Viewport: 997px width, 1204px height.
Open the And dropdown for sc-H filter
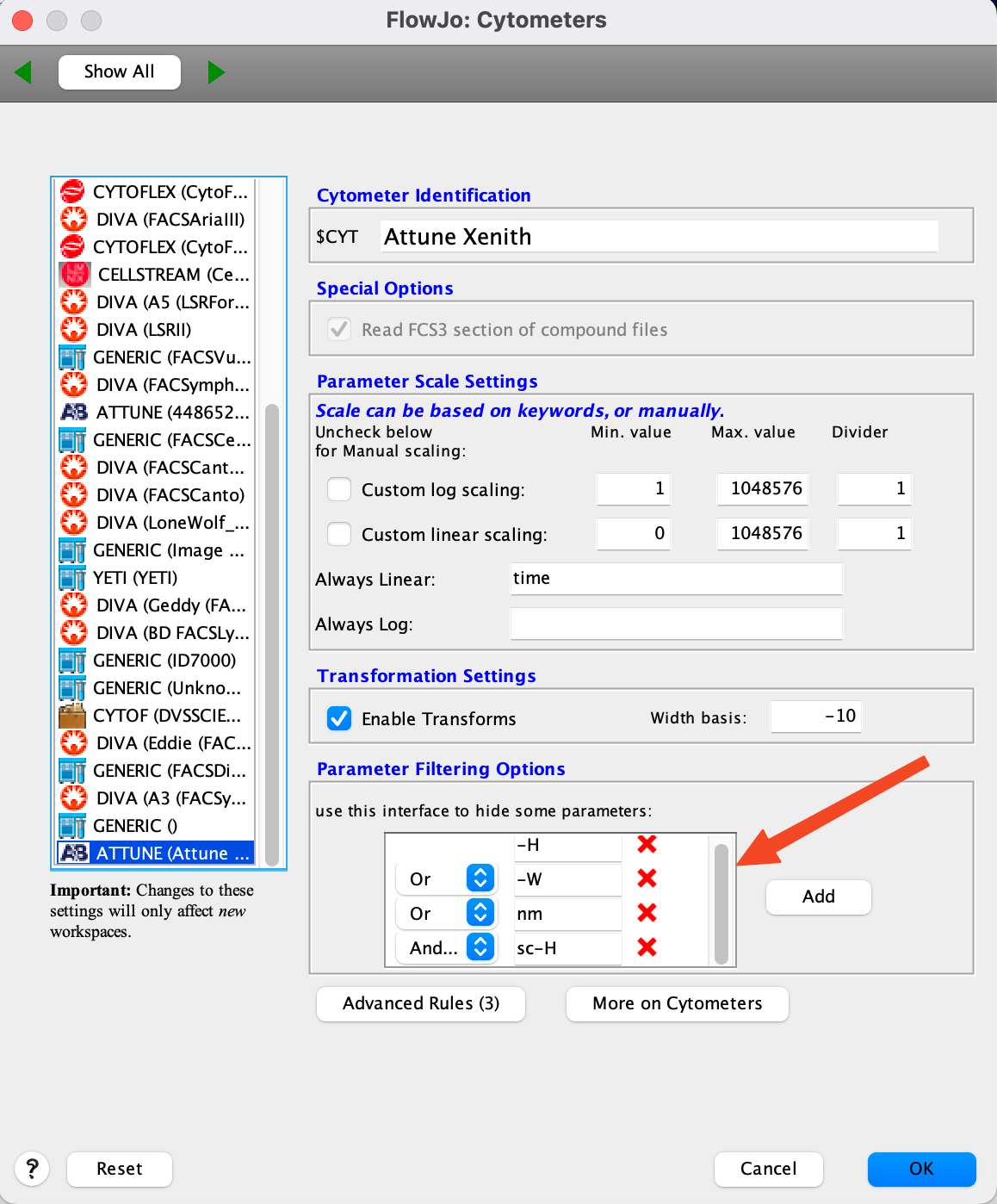[x=480, y=947]
